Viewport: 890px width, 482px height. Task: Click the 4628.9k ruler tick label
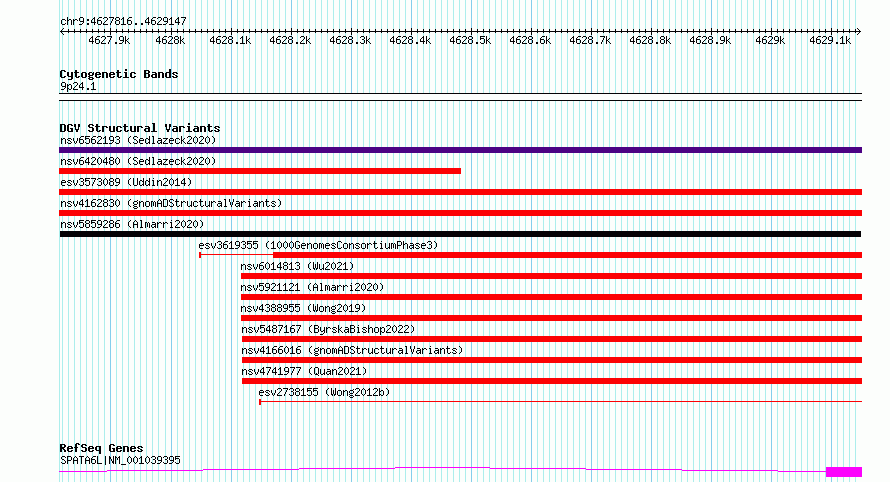[x=710, y=41]
